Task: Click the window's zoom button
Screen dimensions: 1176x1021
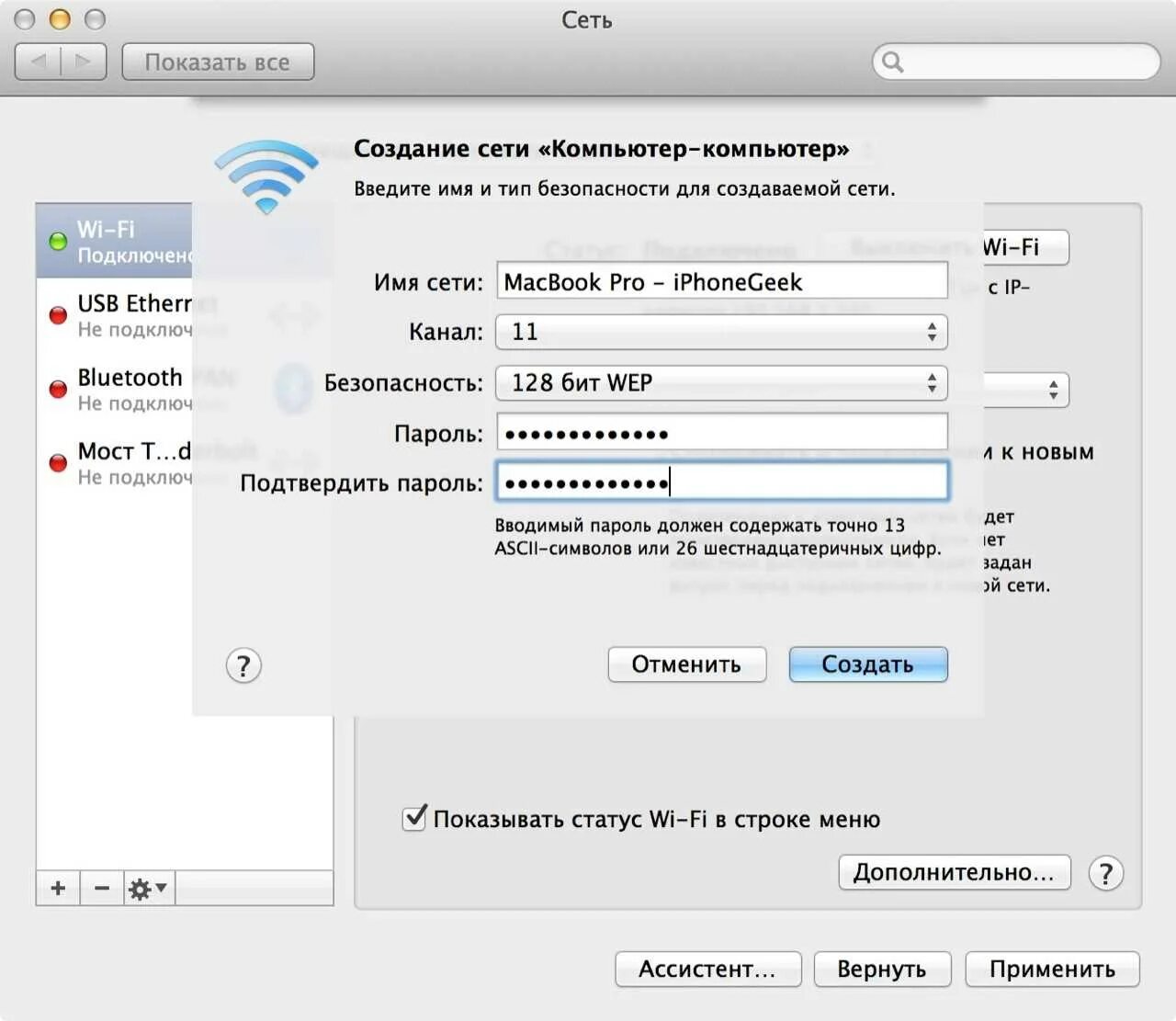Action: pos(95,19)
